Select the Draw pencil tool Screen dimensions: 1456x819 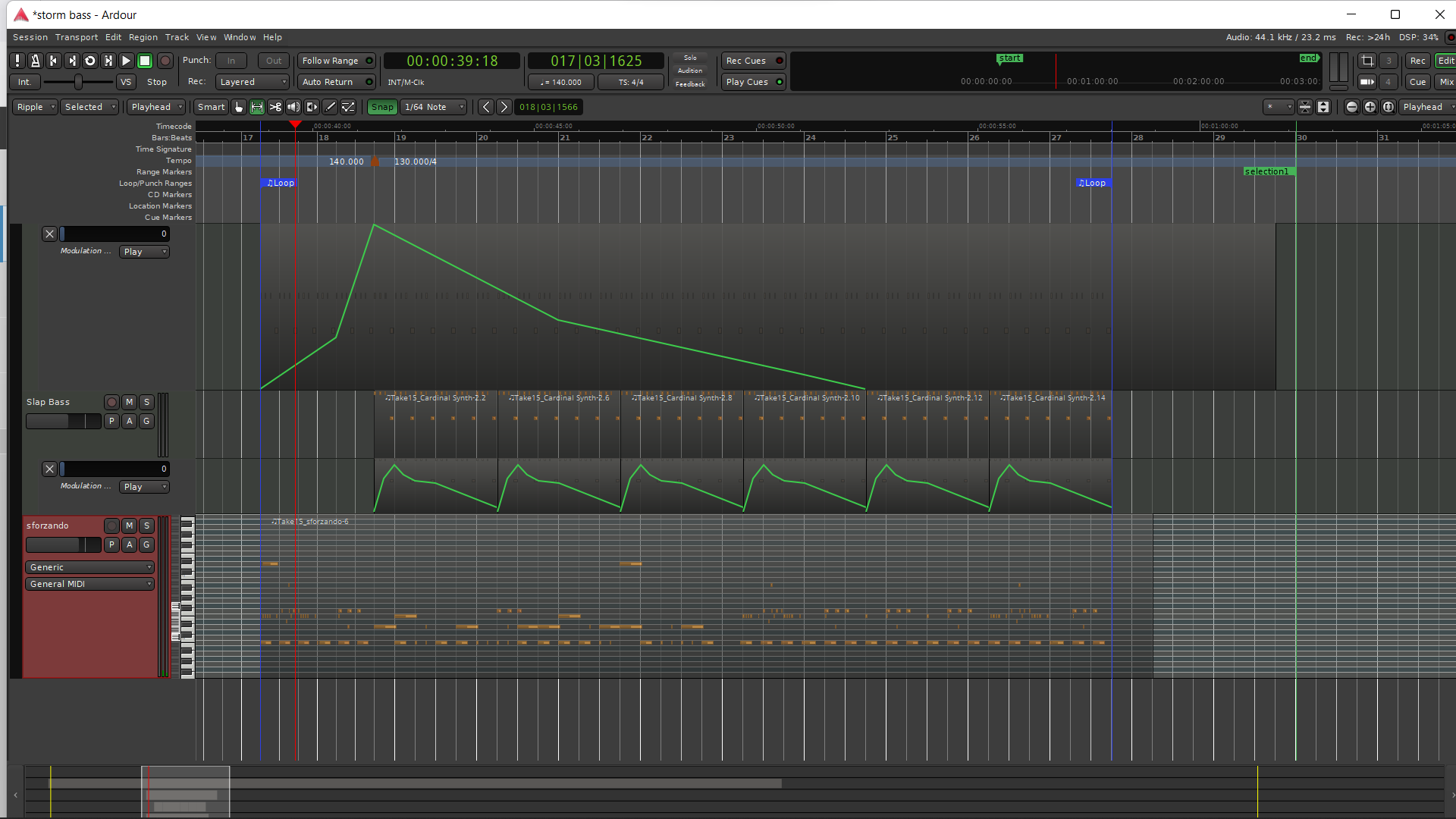point(330,107)
